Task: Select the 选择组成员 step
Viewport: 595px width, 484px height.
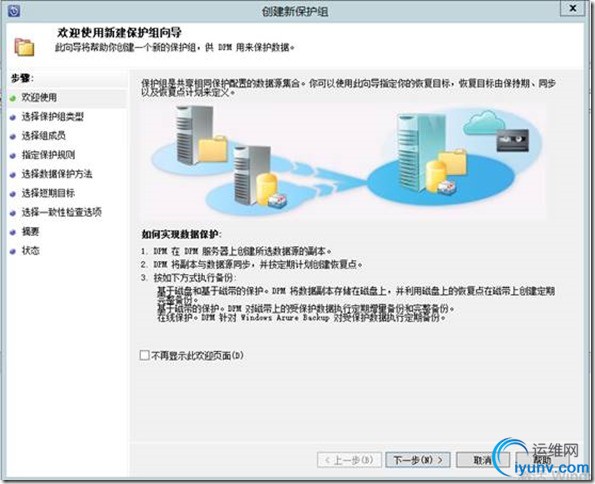Action: (43, 136)
